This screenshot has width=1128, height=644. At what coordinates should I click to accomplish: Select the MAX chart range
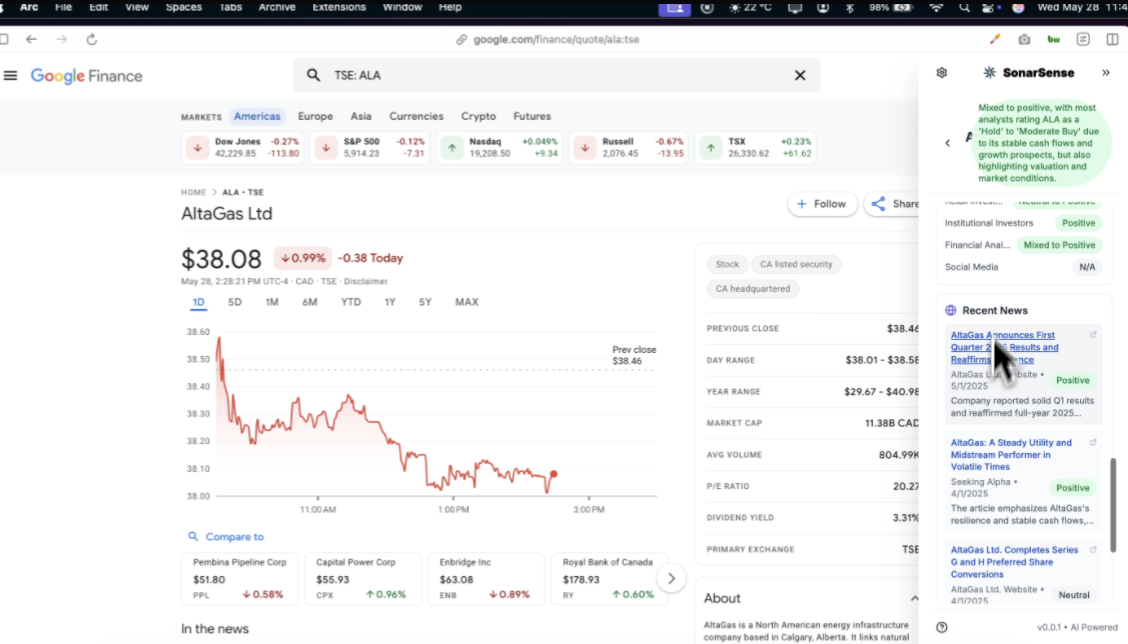pos(467,302)
